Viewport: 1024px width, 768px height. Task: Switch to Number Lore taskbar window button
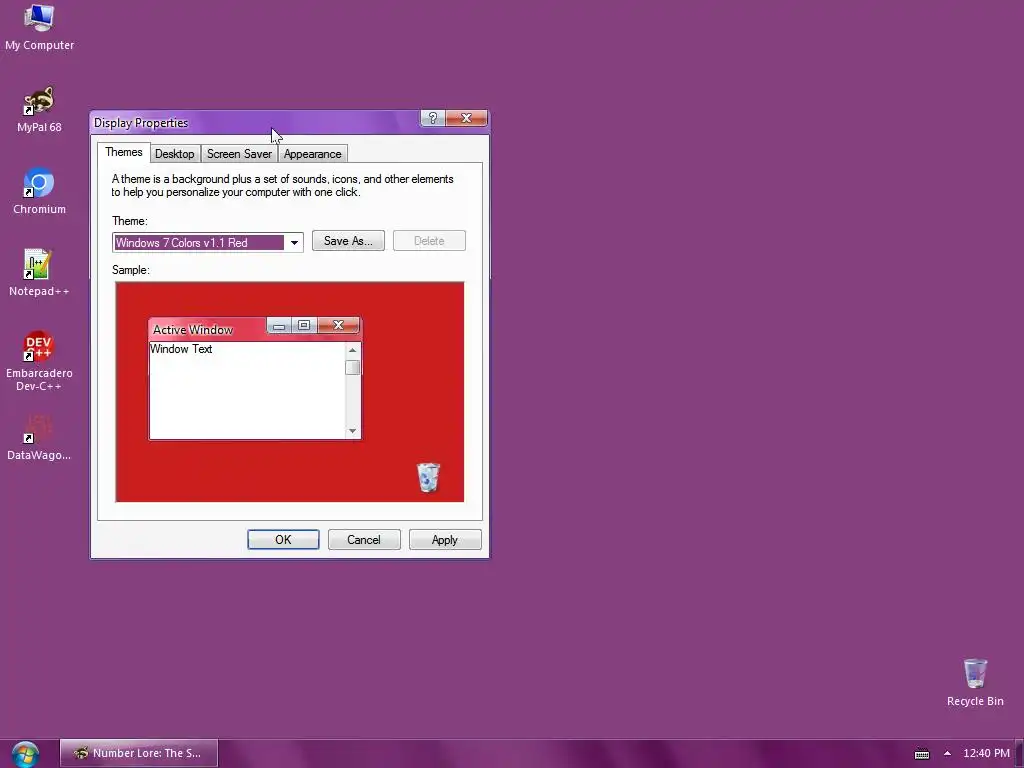point(139,753)
